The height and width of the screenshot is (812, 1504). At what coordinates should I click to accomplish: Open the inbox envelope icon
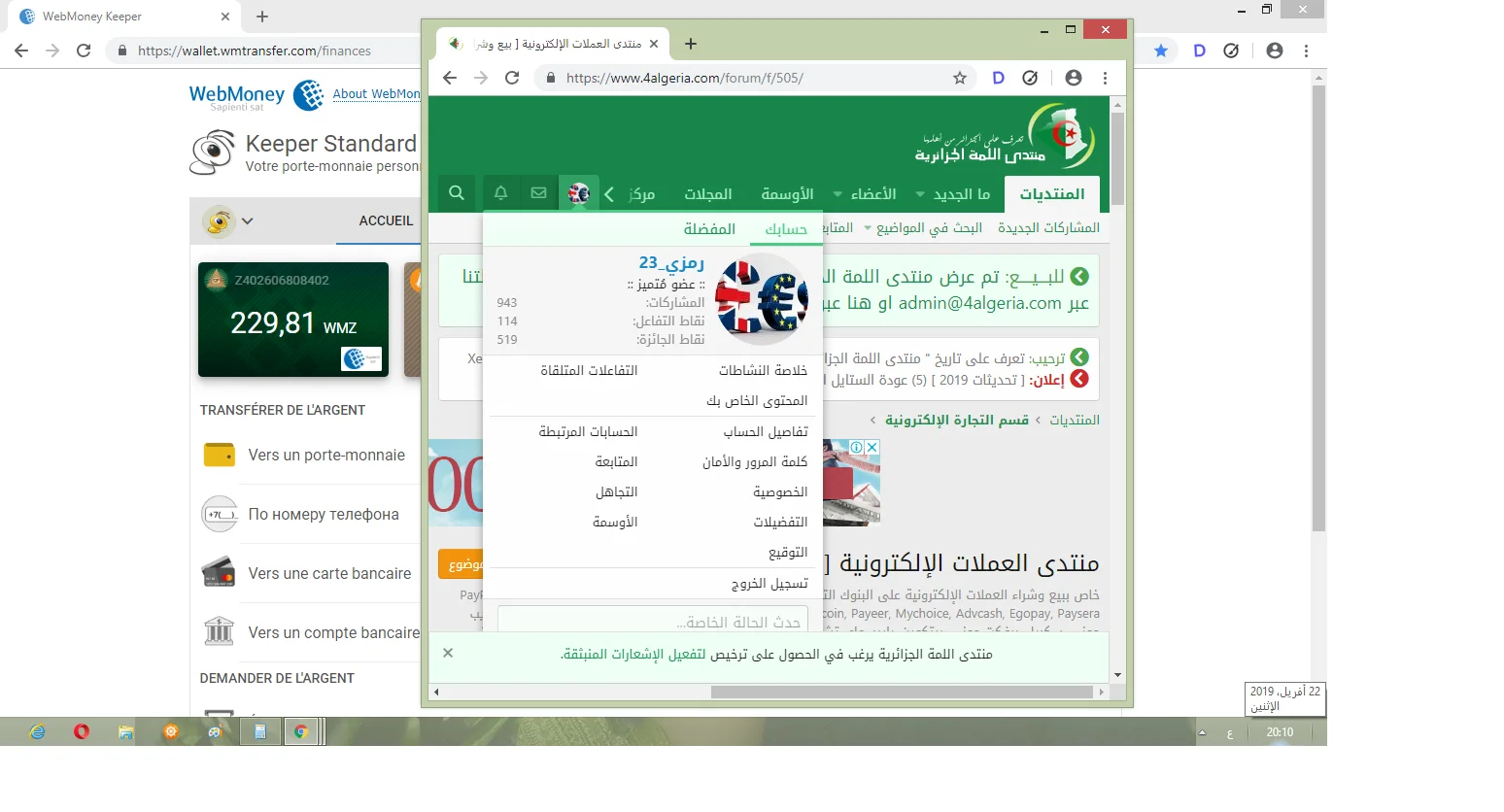tap(538, 193)
